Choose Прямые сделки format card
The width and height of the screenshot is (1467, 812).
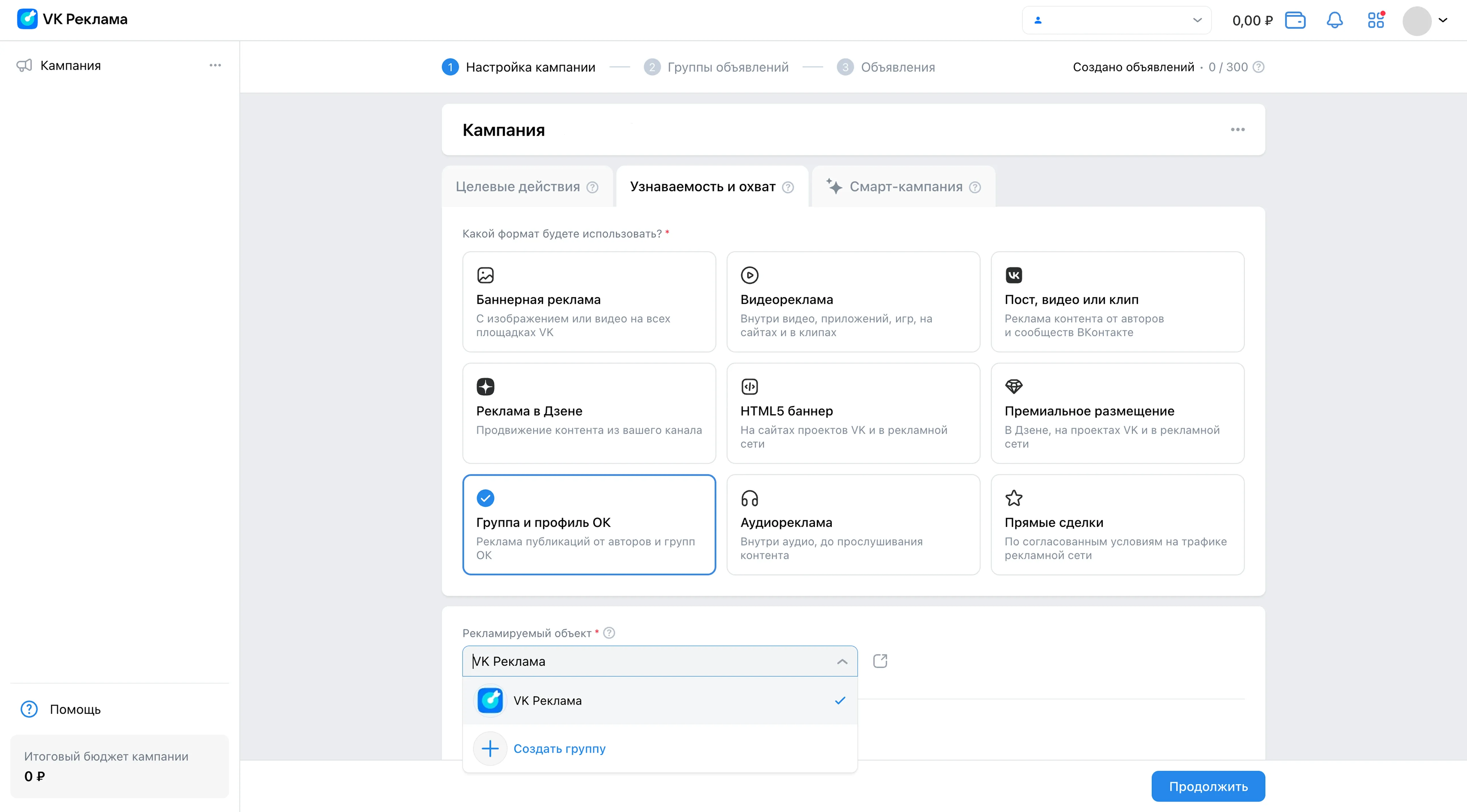pyautogui.click(x=1117, y=525)
